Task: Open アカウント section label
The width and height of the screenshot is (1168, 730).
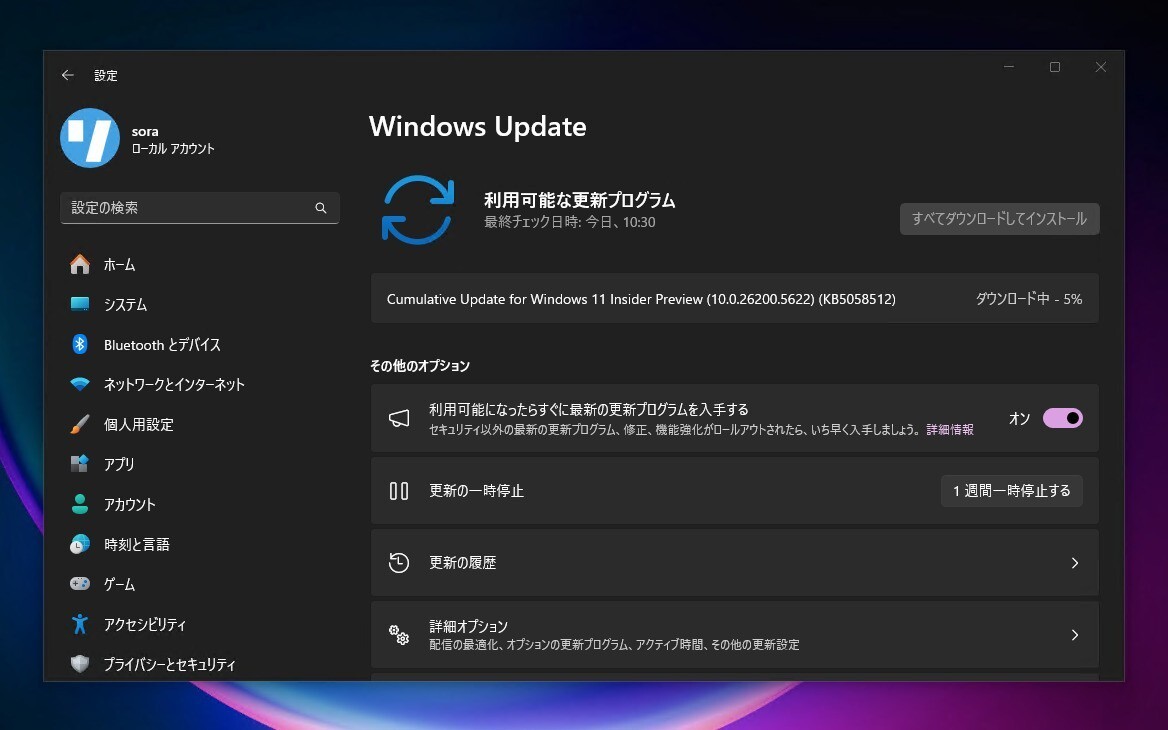Action: (130, 504)
